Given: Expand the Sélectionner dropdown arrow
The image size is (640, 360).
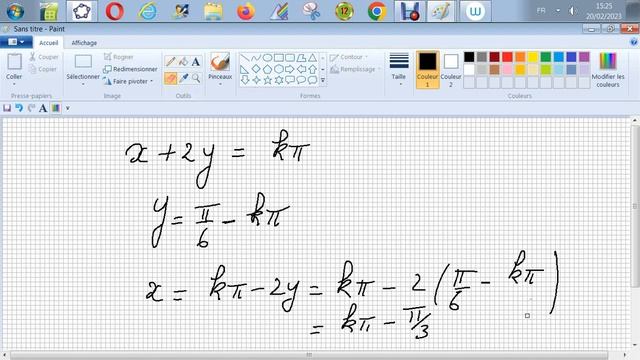Looking at the screenshot, I should [x=83, y=84].
